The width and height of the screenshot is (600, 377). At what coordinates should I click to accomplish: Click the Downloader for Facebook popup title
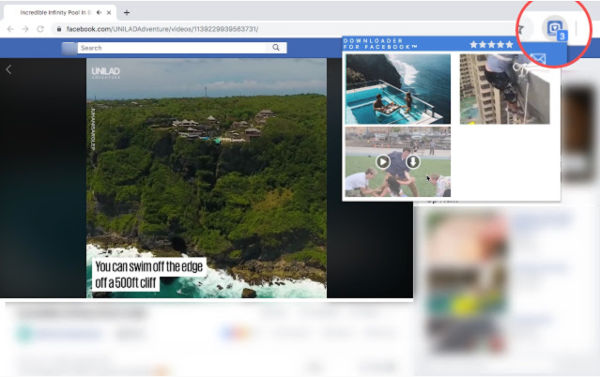pyautogui.click(x=380, y=44)
